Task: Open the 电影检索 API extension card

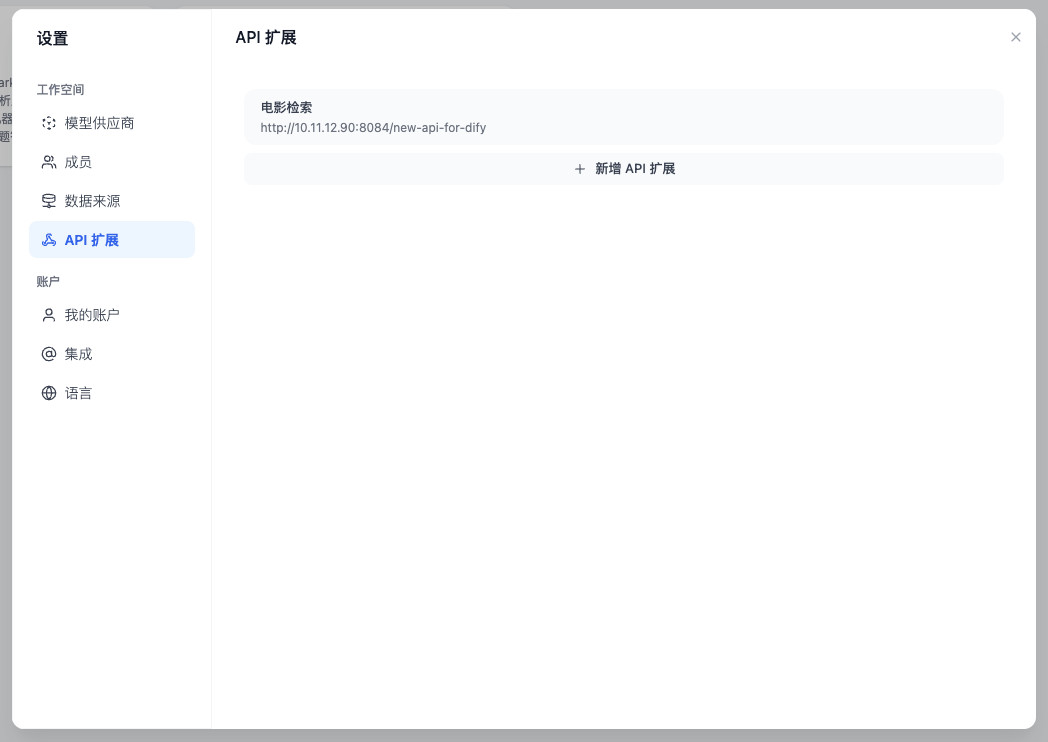Action: [623, 117]
